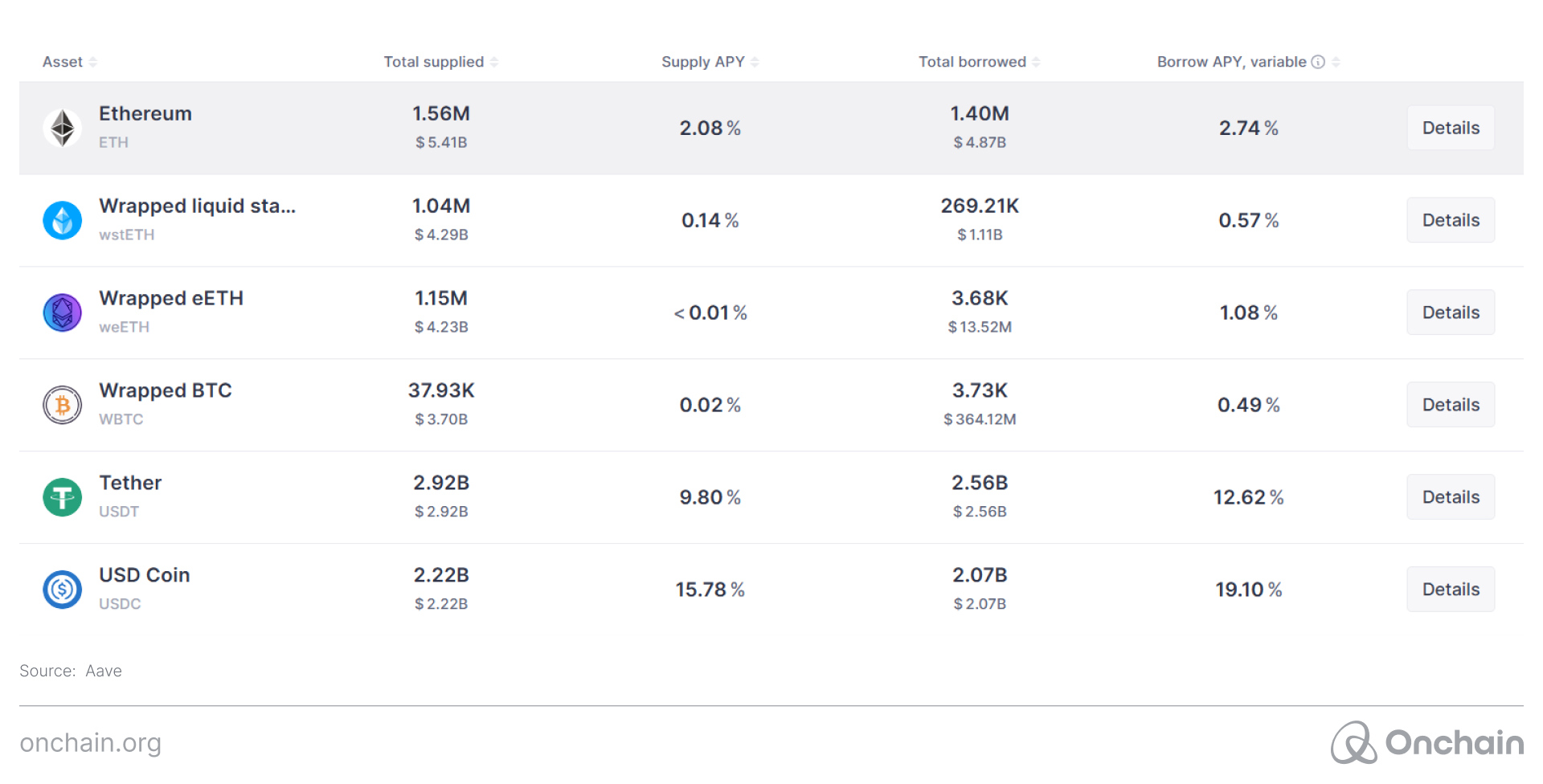Image resolution: width=1543 pixels, height=784 pixels.
Task: Click the Tether token icon
Action: [62, 497]
